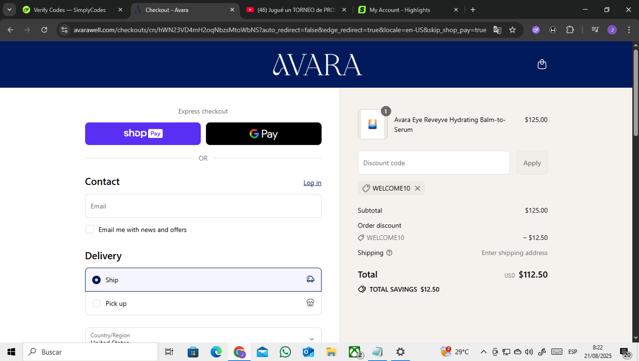
Task: Show hidden system tray icons
Action: (483, 352)
